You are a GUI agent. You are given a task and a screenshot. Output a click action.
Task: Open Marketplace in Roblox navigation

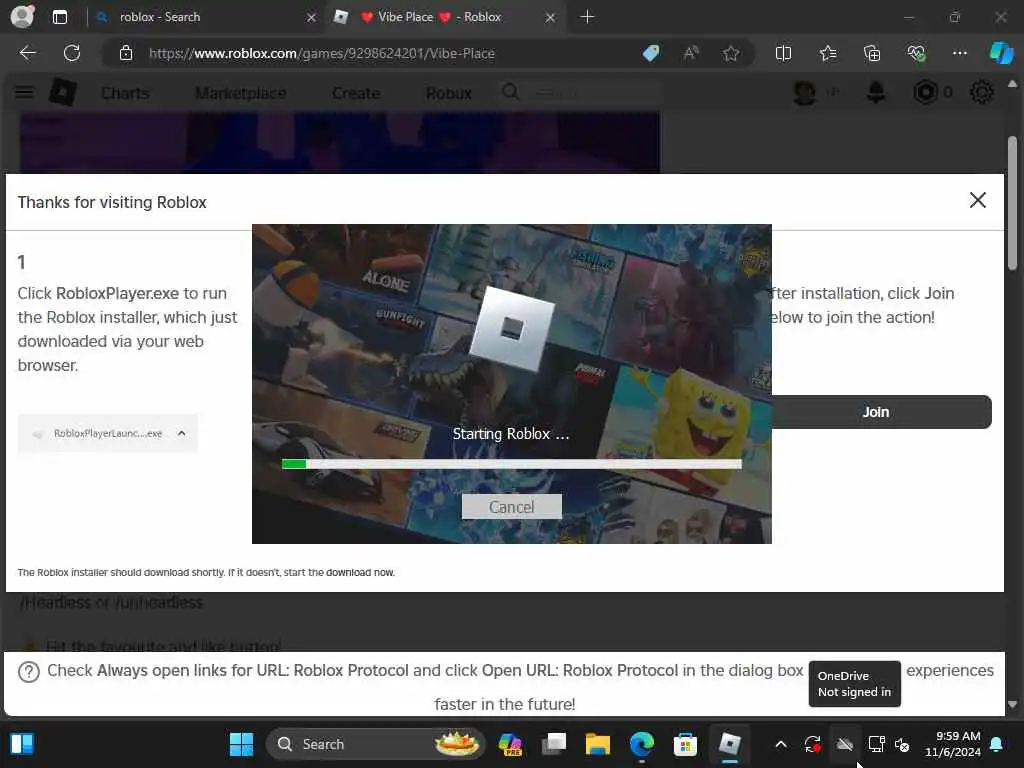point(240,93)
